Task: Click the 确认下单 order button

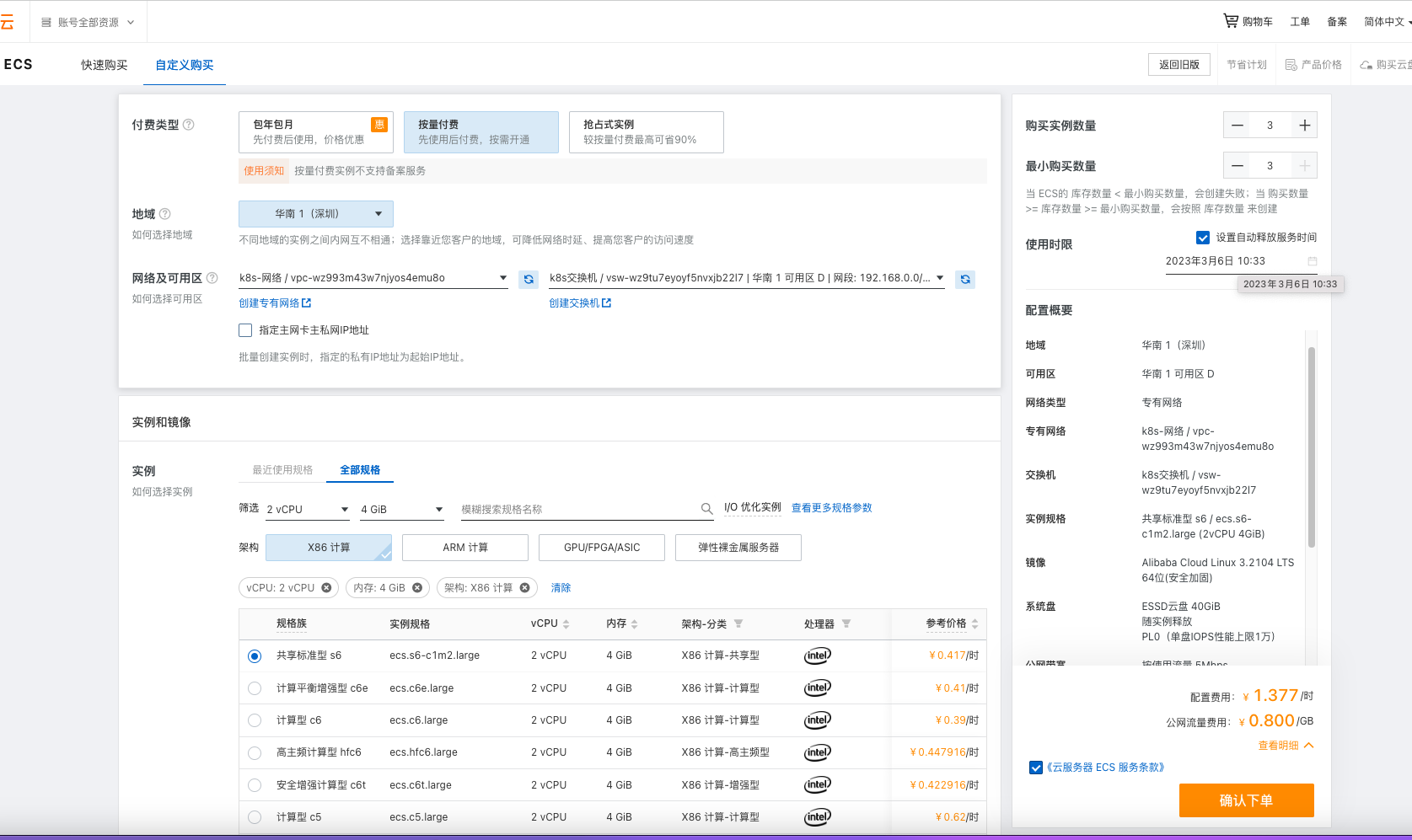Action: (1246, 800)
